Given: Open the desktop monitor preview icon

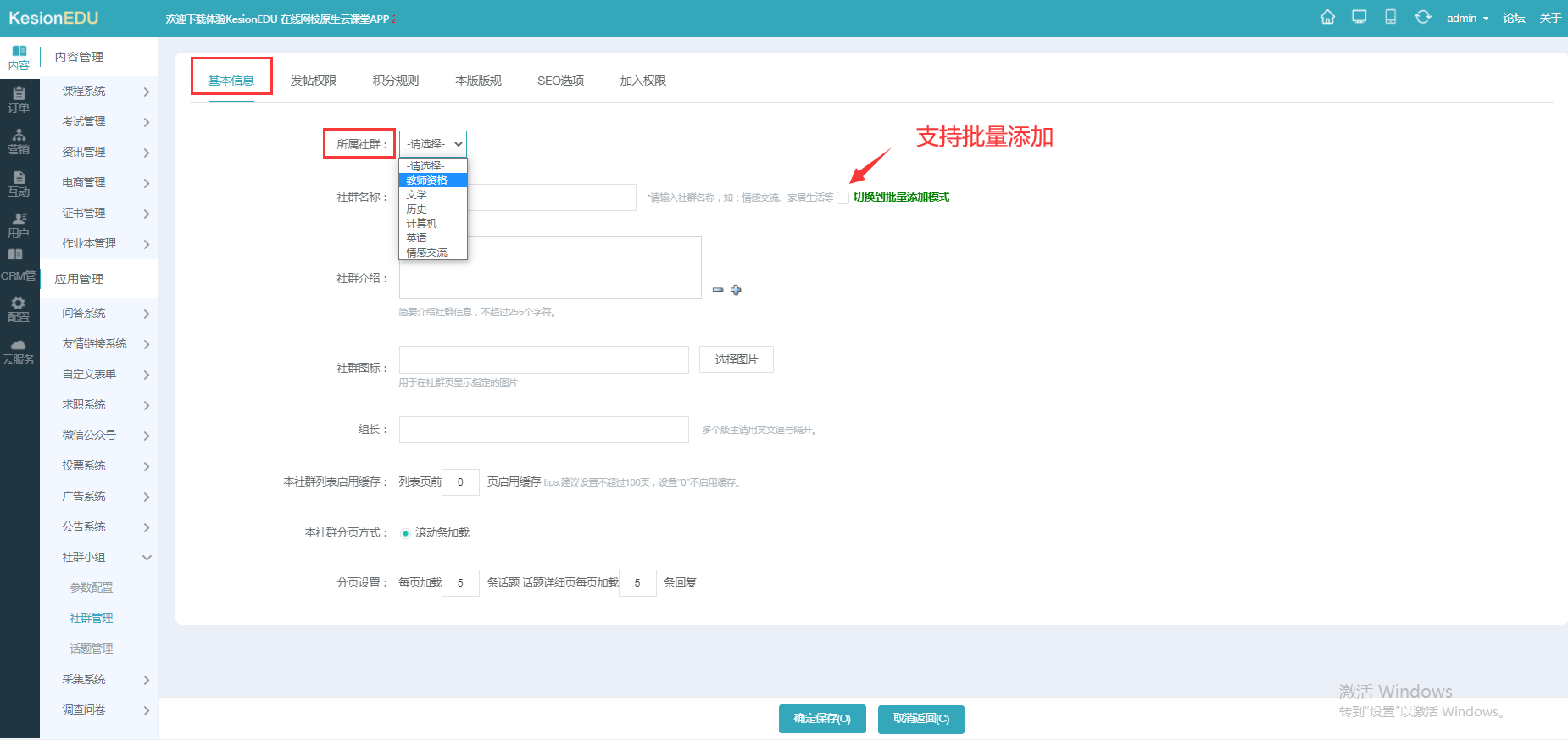Looking at the screenshot, I should click(x=1359, y=17).
